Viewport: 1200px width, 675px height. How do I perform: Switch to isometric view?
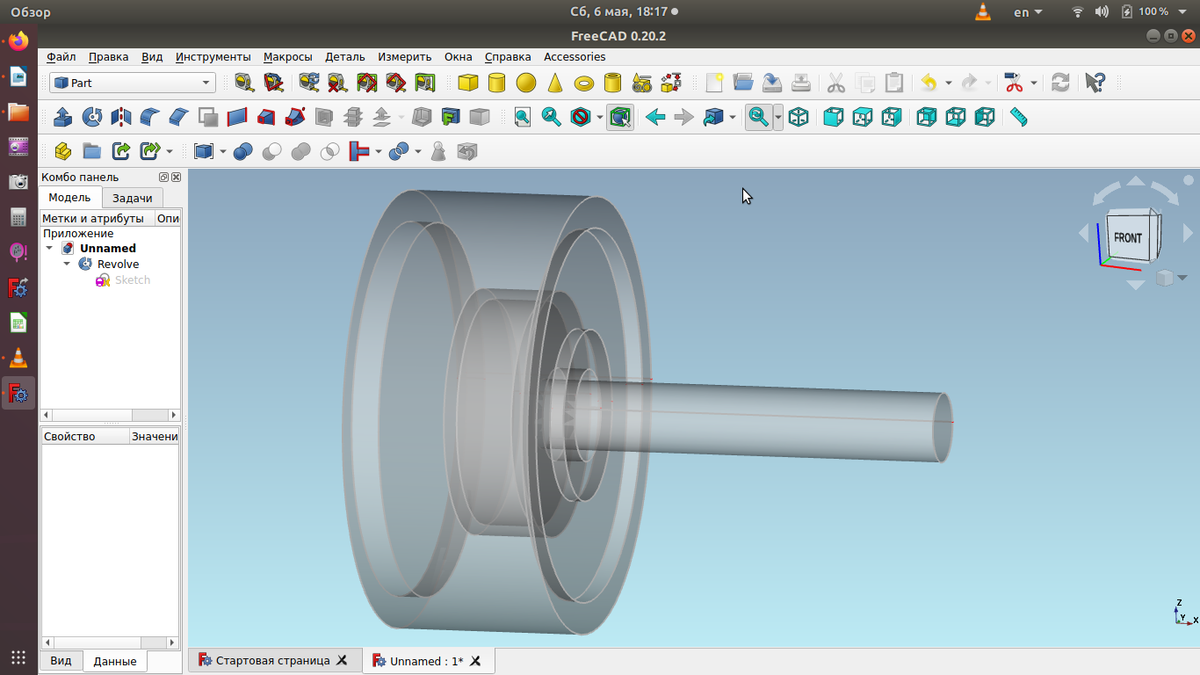798,117
